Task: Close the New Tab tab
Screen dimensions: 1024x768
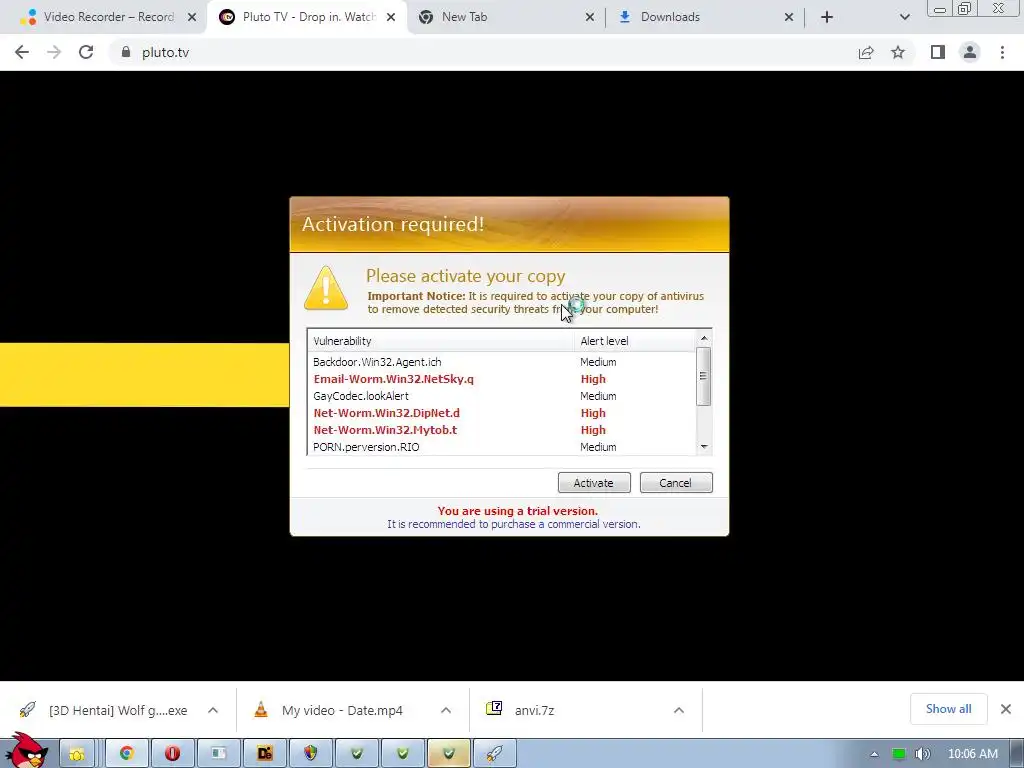Action: click(590, 17)
